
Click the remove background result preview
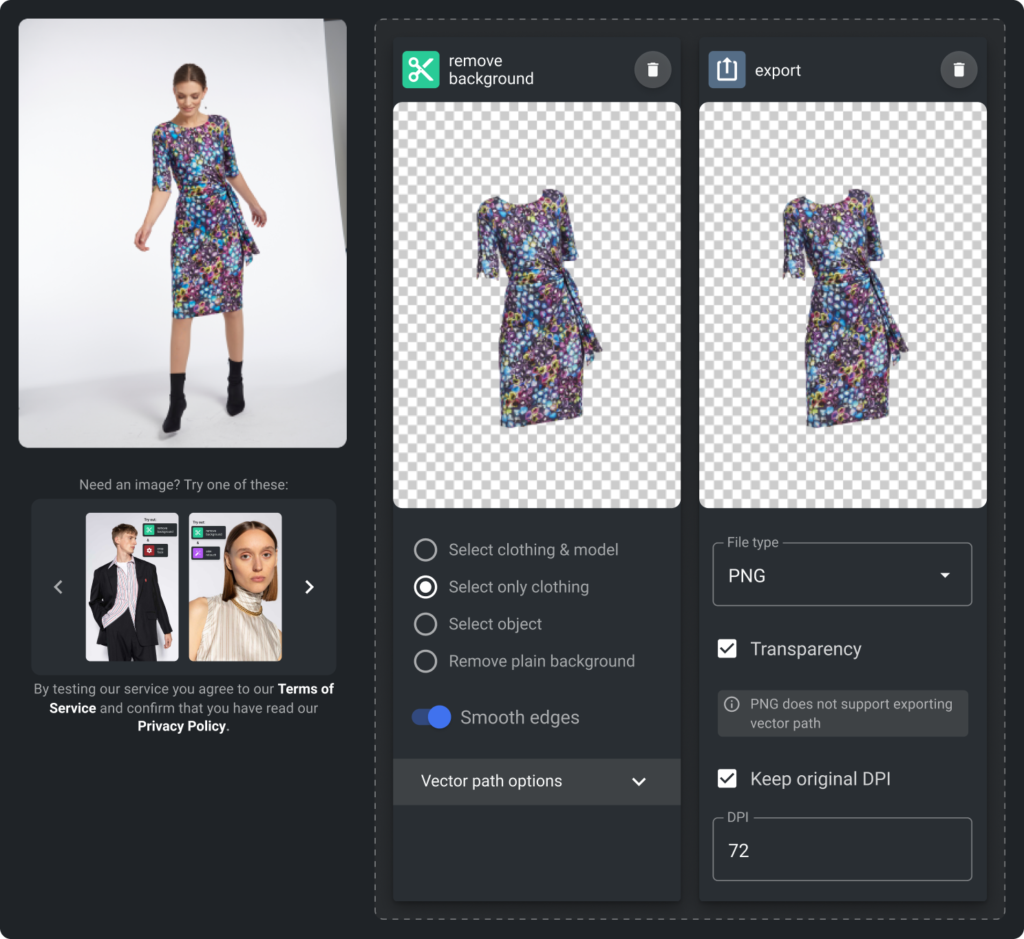tap(537, 305)
